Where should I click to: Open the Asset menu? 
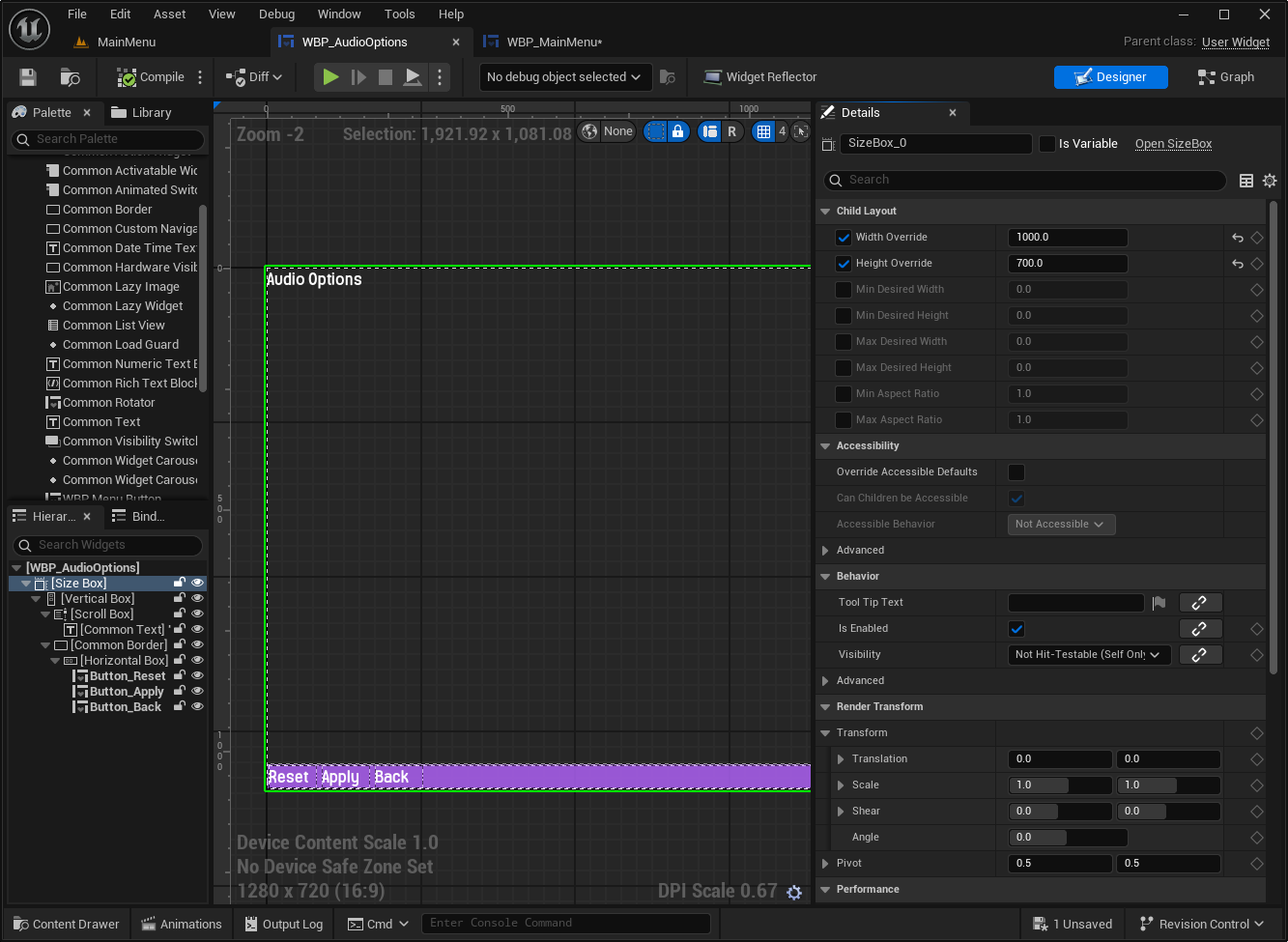[x=170, y=14]
